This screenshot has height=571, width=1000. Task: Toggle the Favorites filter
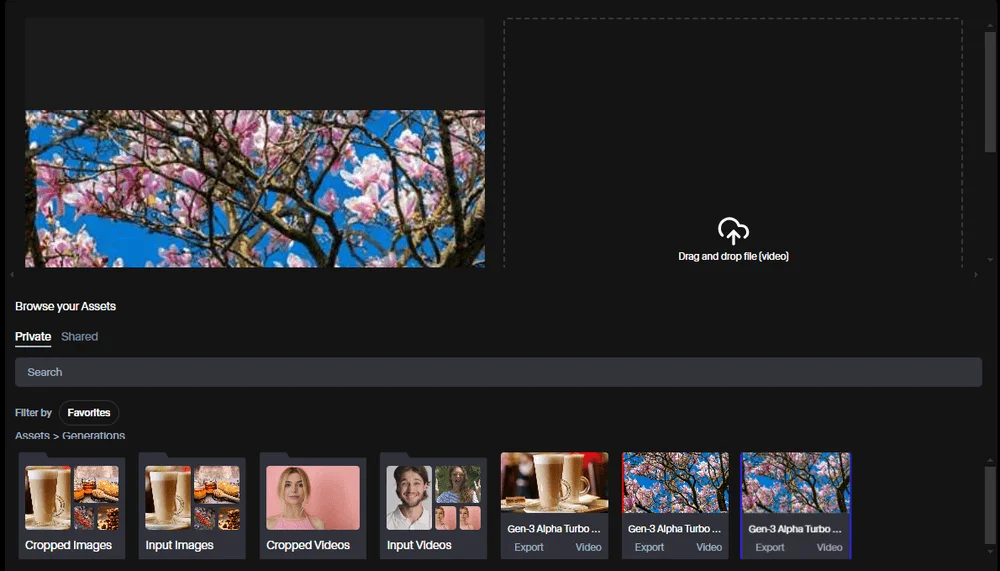[x=89, y=412]
